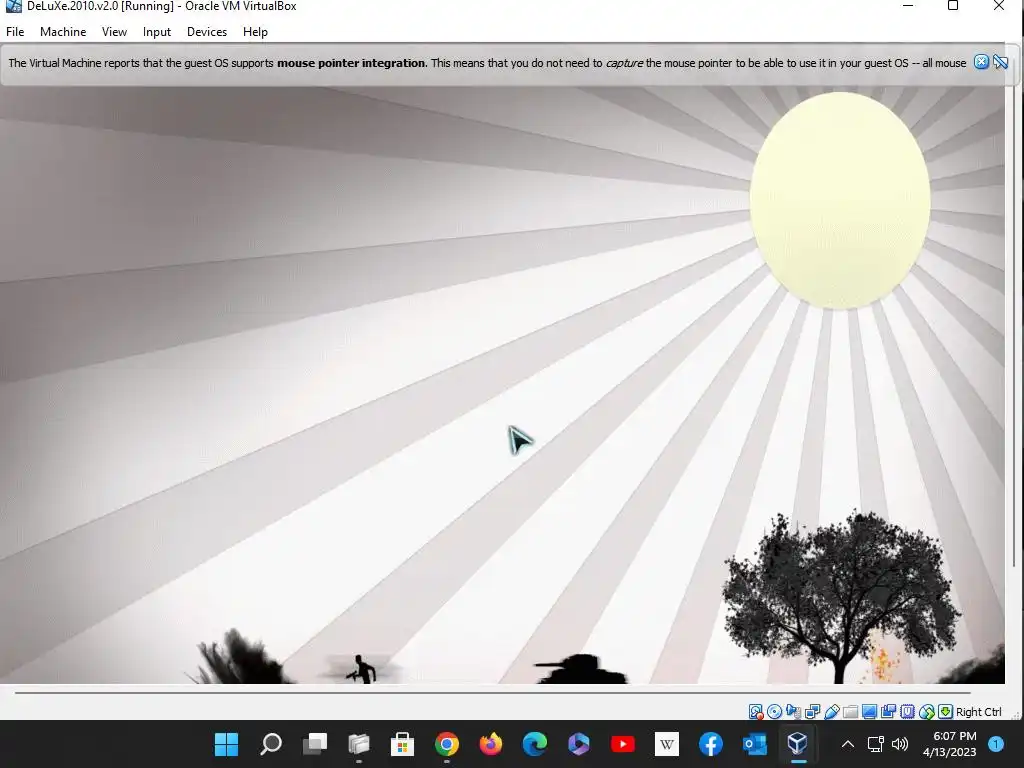
Task: Click the shared folders status icon
Action: [850, 712]
